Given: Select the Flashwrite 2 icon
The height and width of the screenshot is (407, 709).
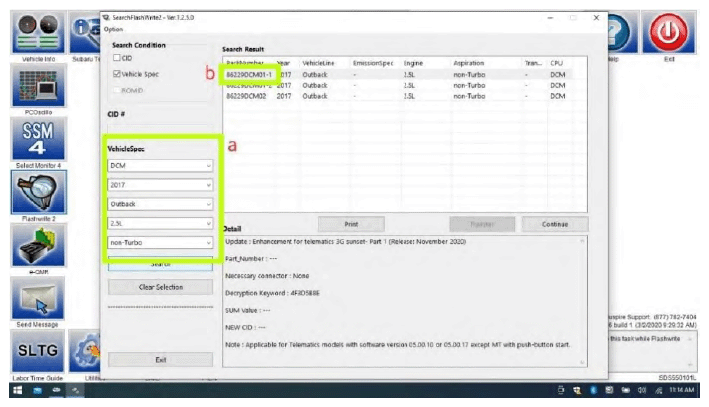Looking at the screenshot, I should pyautogui.click(x=38, y=192).
